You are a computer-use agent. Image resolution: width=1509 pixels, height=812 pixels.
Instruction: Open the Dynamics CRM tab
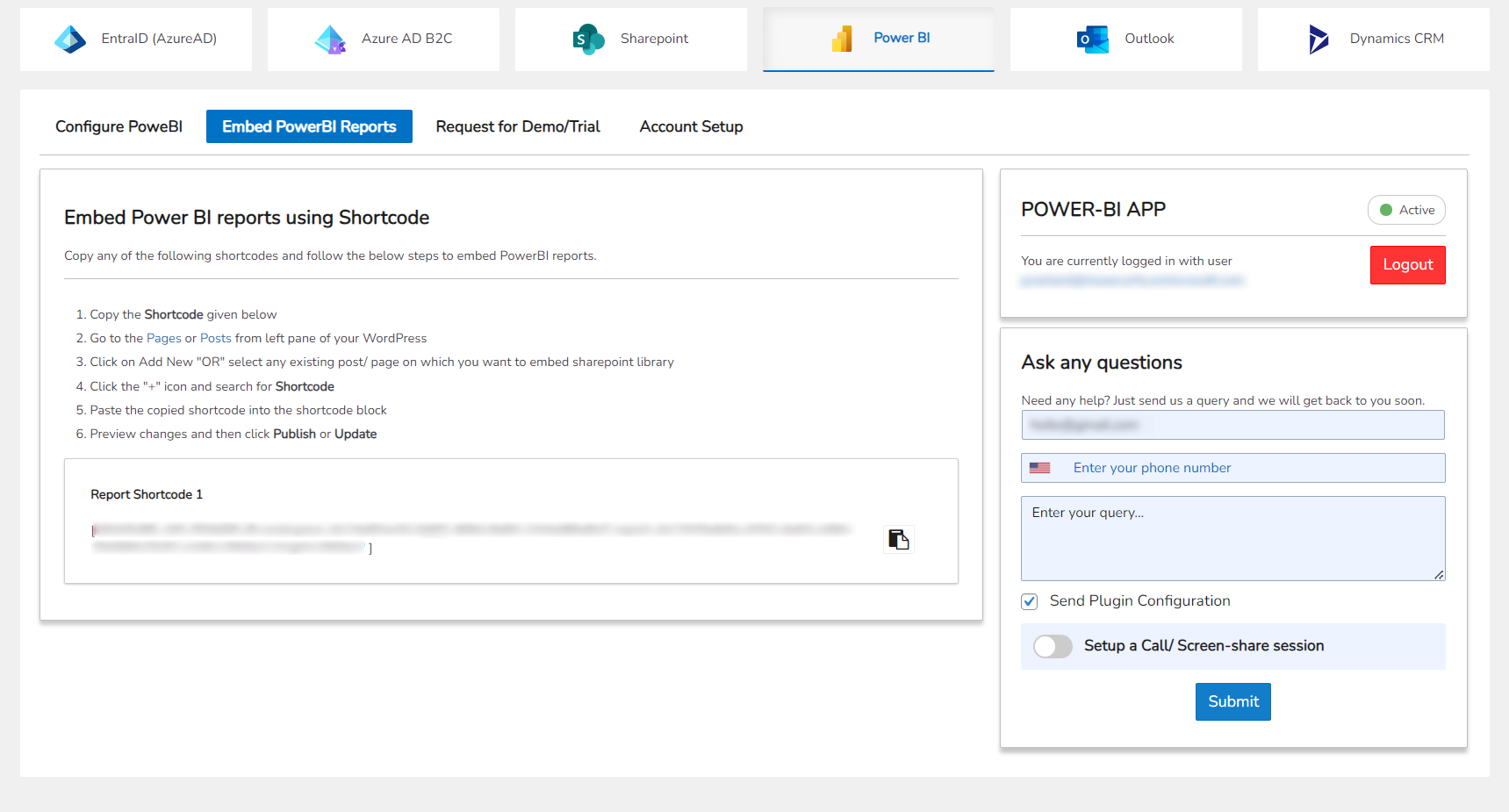[1374, 40]
